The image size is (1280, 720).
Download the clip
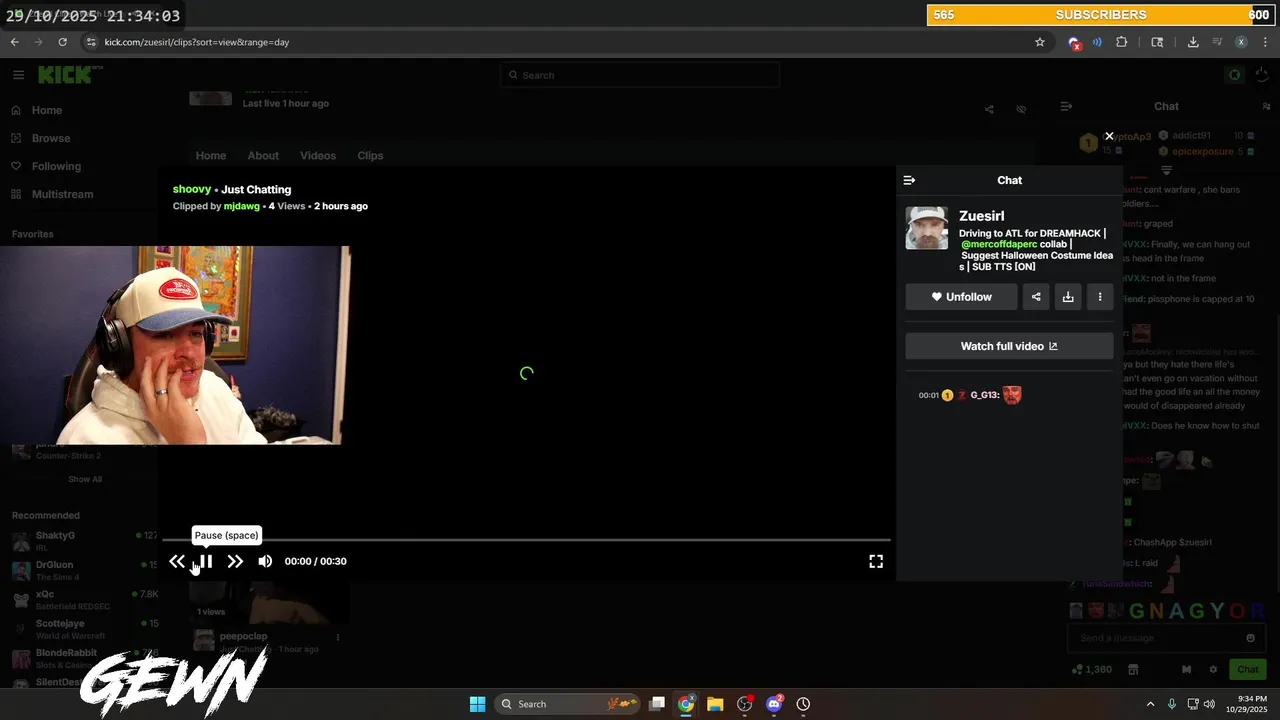click(x=1068, y=297)
